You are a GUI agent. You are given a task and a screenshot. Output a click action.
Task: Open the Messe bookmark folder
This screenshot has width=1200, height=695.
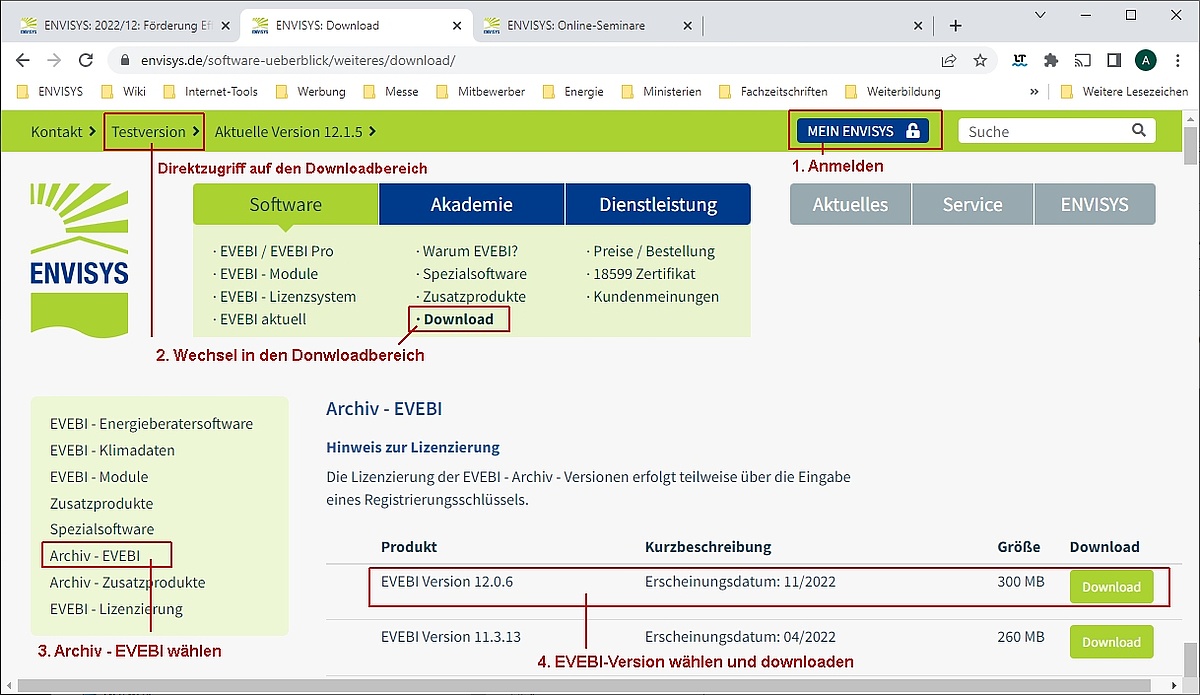pos(391,91)
